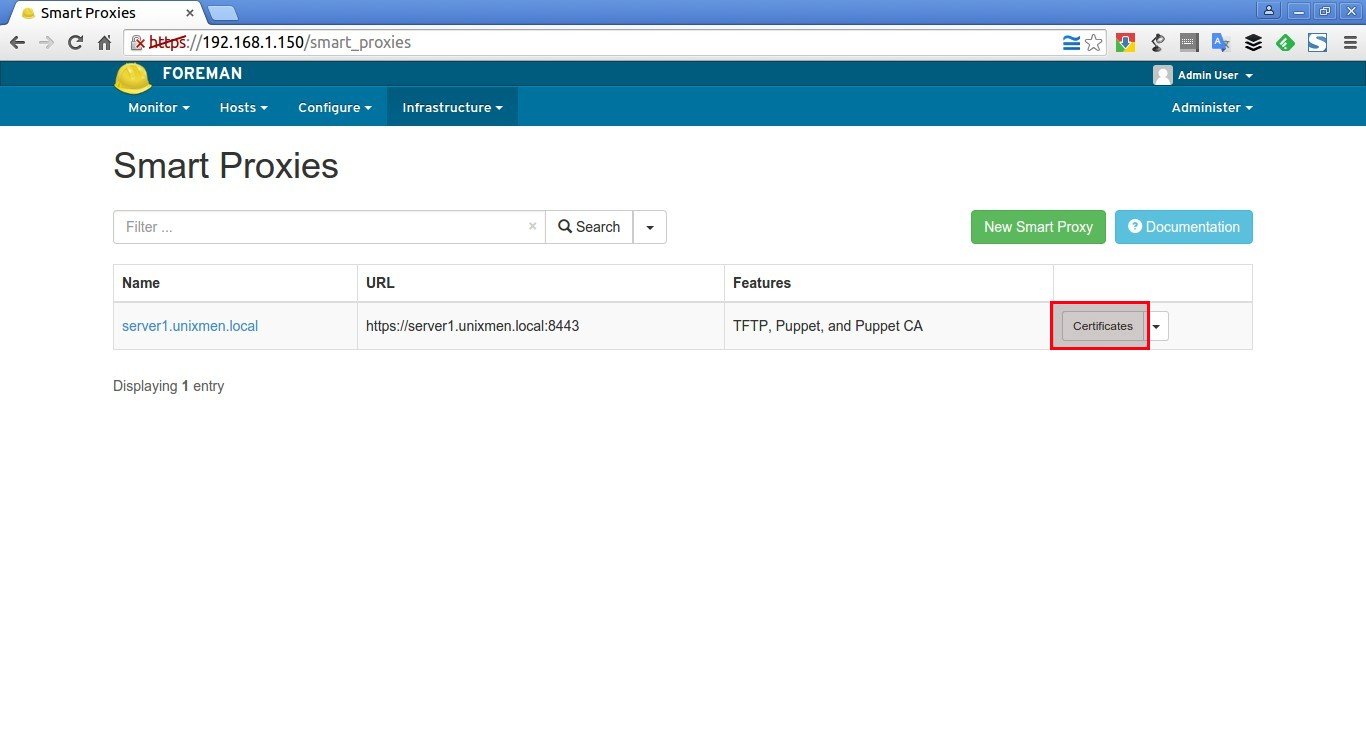
Task: Click the Admin User avatar icon
Action: pyautogui.click(x=1162, y=75)
